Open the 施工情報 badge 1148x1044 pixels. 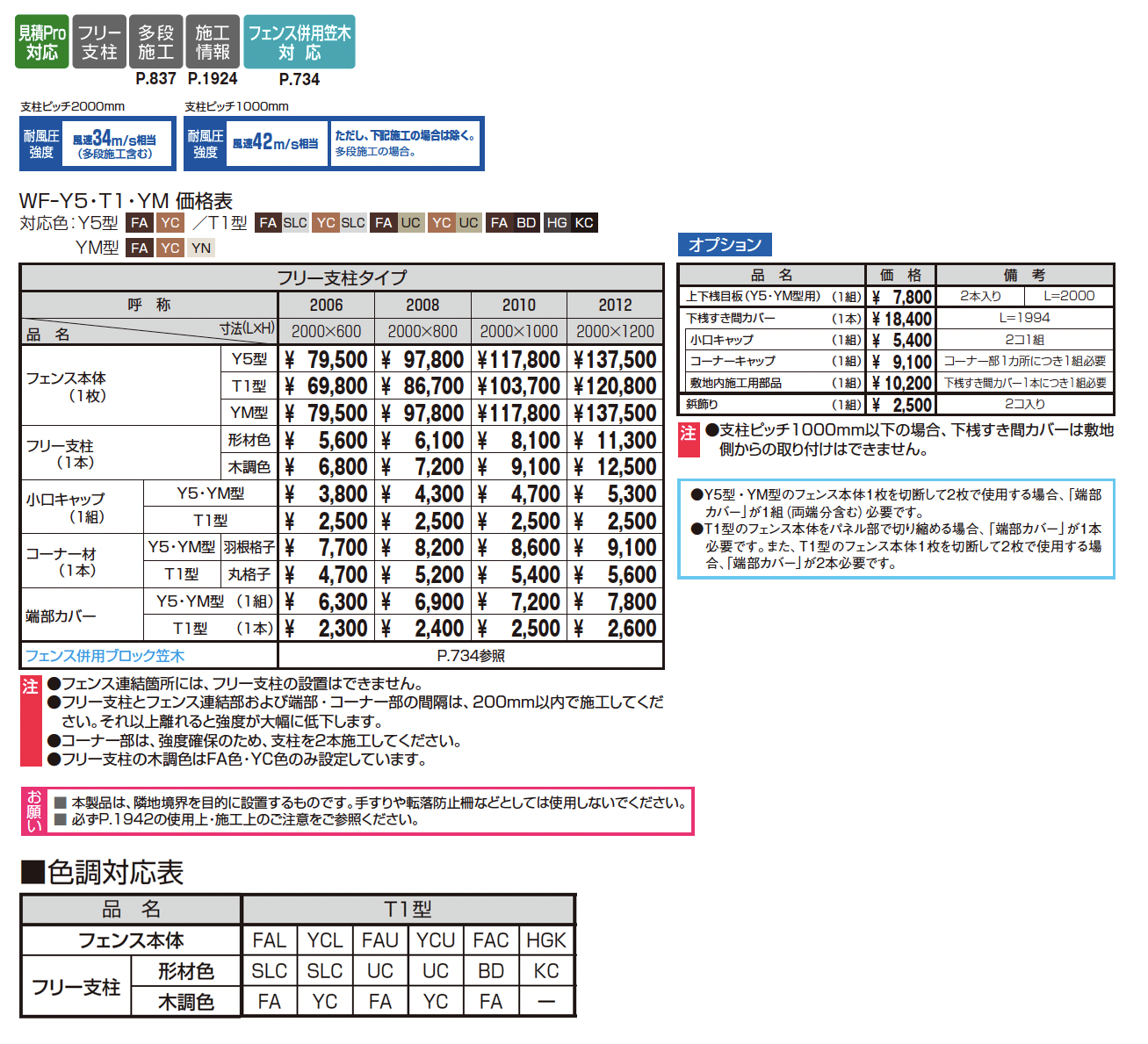coord(212,42)
